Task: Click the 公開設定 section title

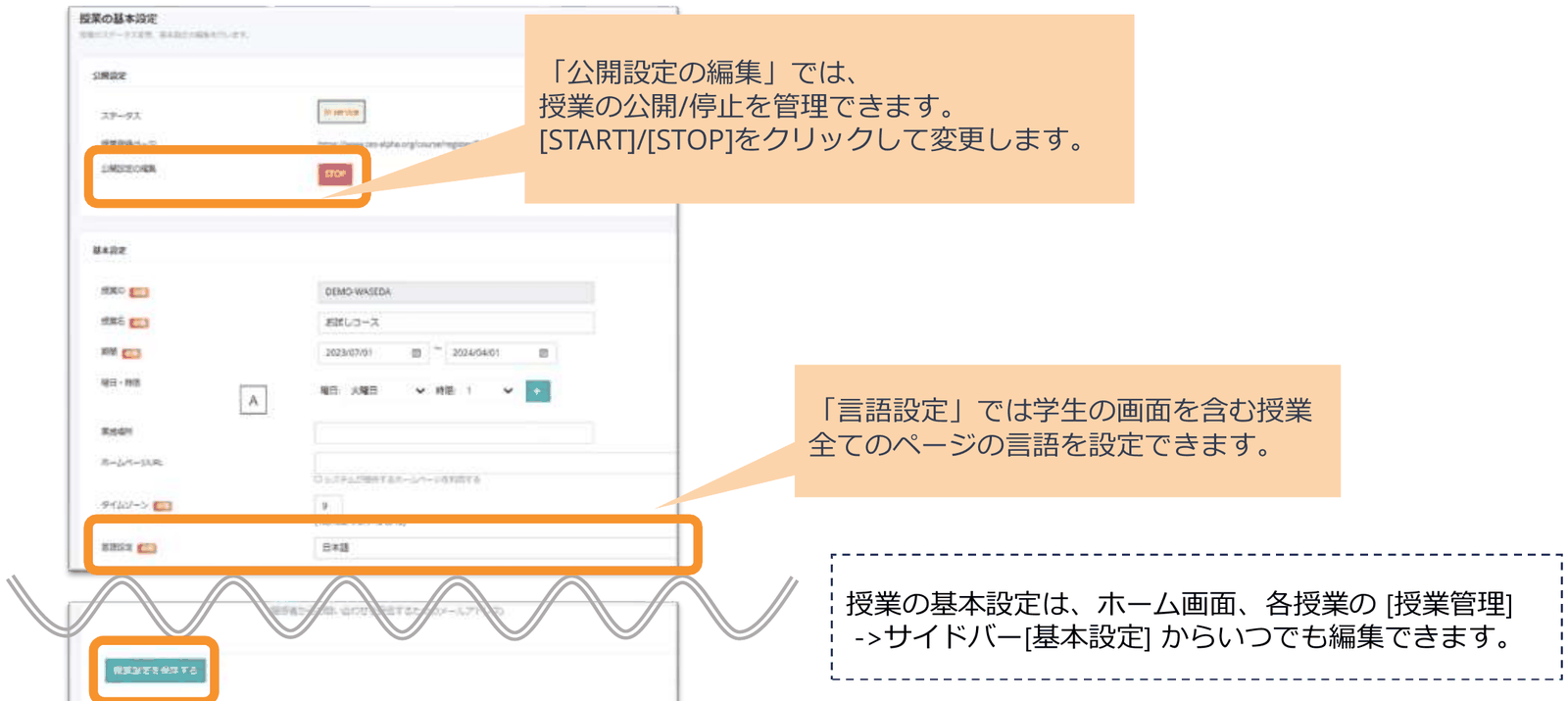Action: click(x=109, y=75)
